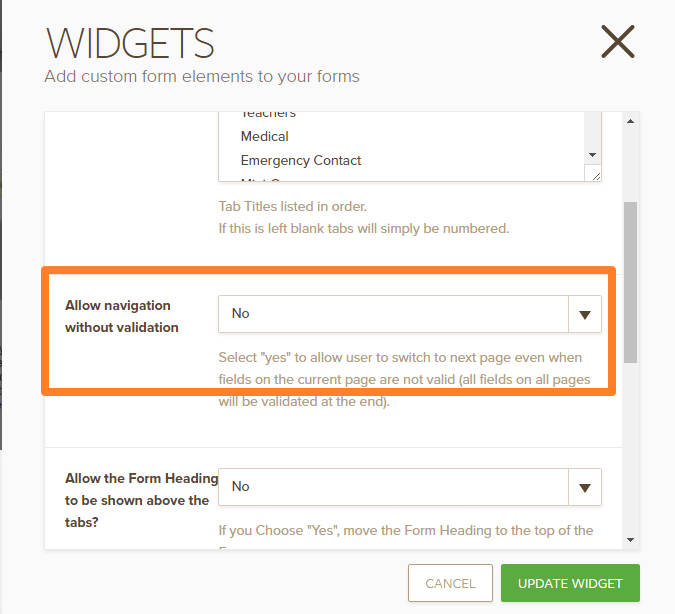Click the down arrow of the tab titles textbox scrollbar

coord(592,155)
